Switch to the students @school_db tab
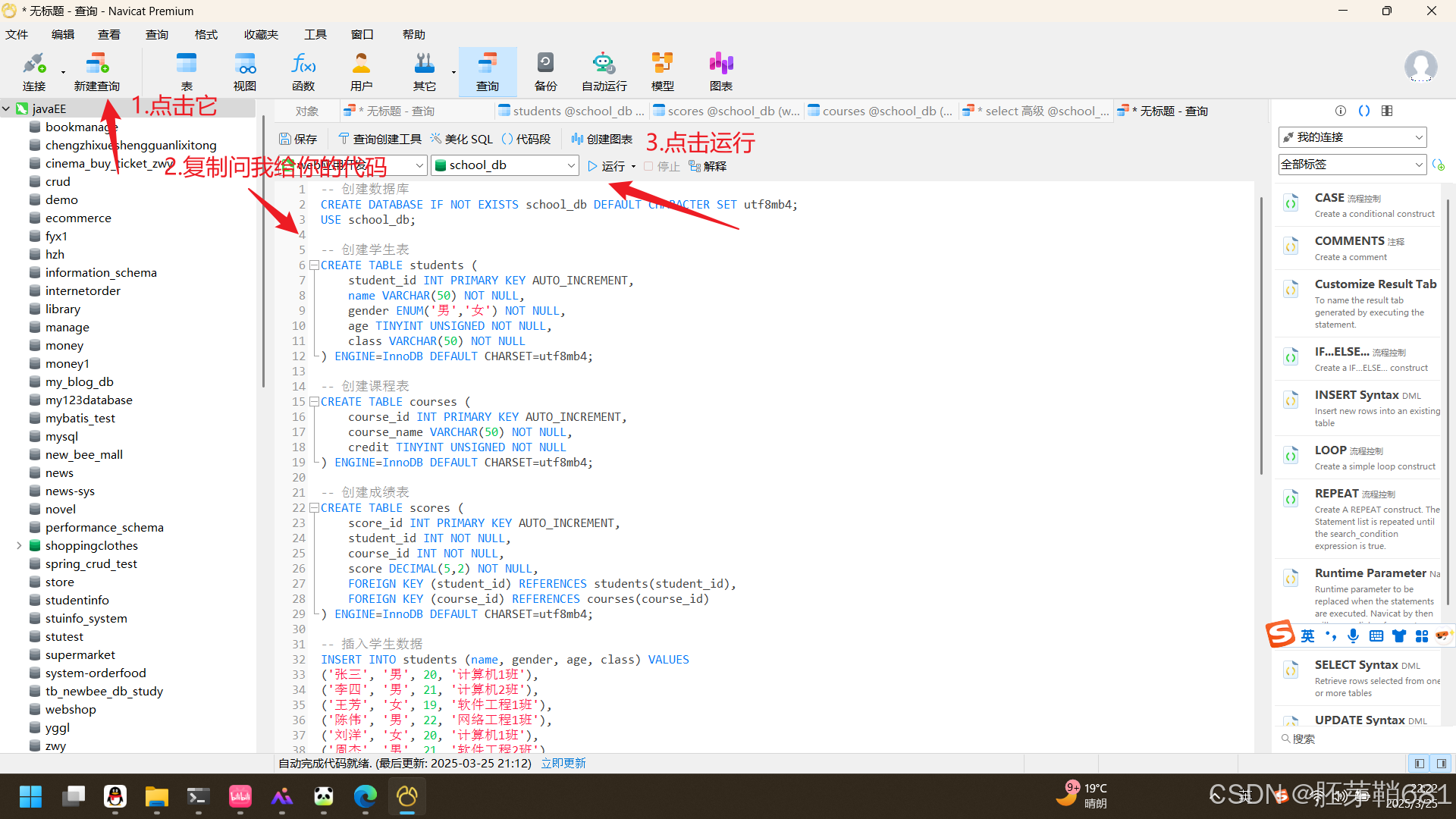1456x819 pixels. (x=573, y=111)
